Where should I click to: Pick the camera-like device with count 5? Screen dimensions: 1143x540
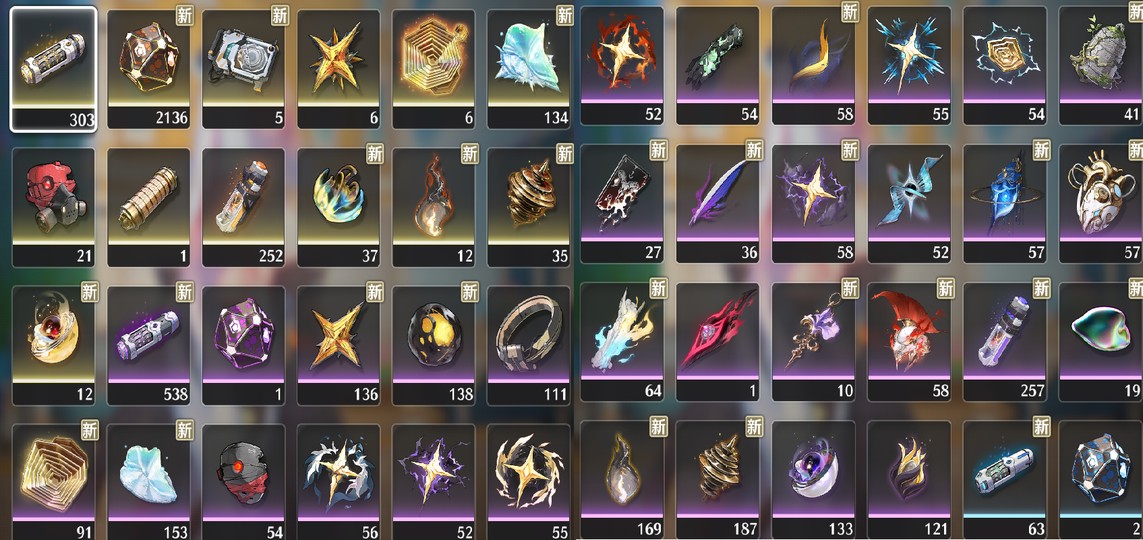pyautogui.click(x=243, y=69)
